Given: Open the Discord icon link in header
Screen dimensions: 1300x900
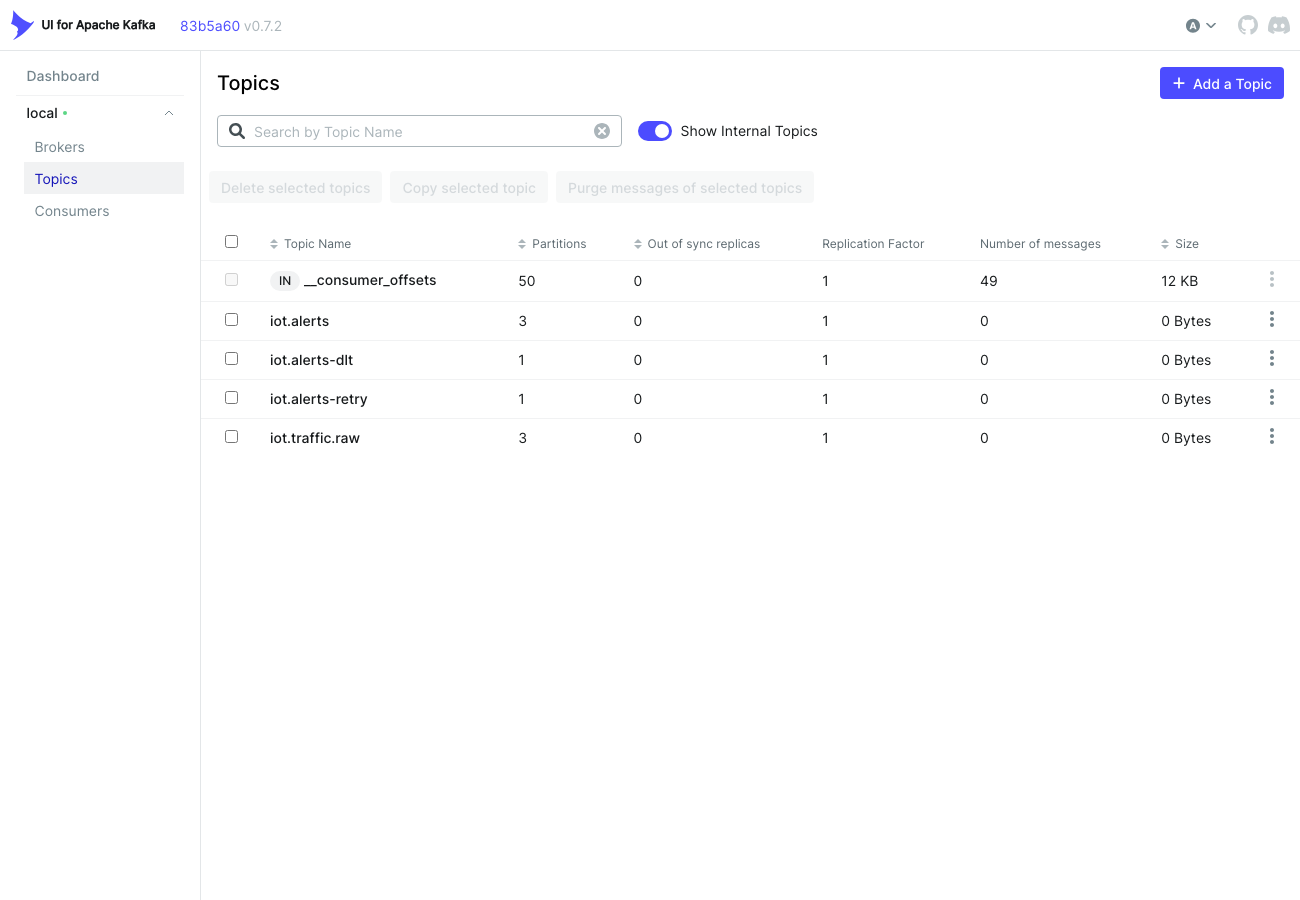Looking at the screenshot, I should pyautogui.click(x=1279, y=25).
